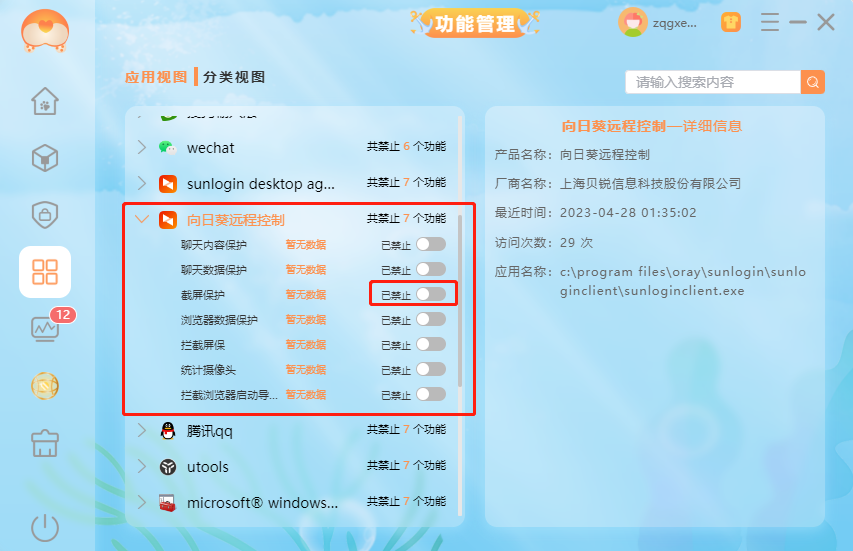The width and height of the screenshot is (853, 551).
Task: Click the app list vertical scrollbar
Action: [x=460, y=301]
